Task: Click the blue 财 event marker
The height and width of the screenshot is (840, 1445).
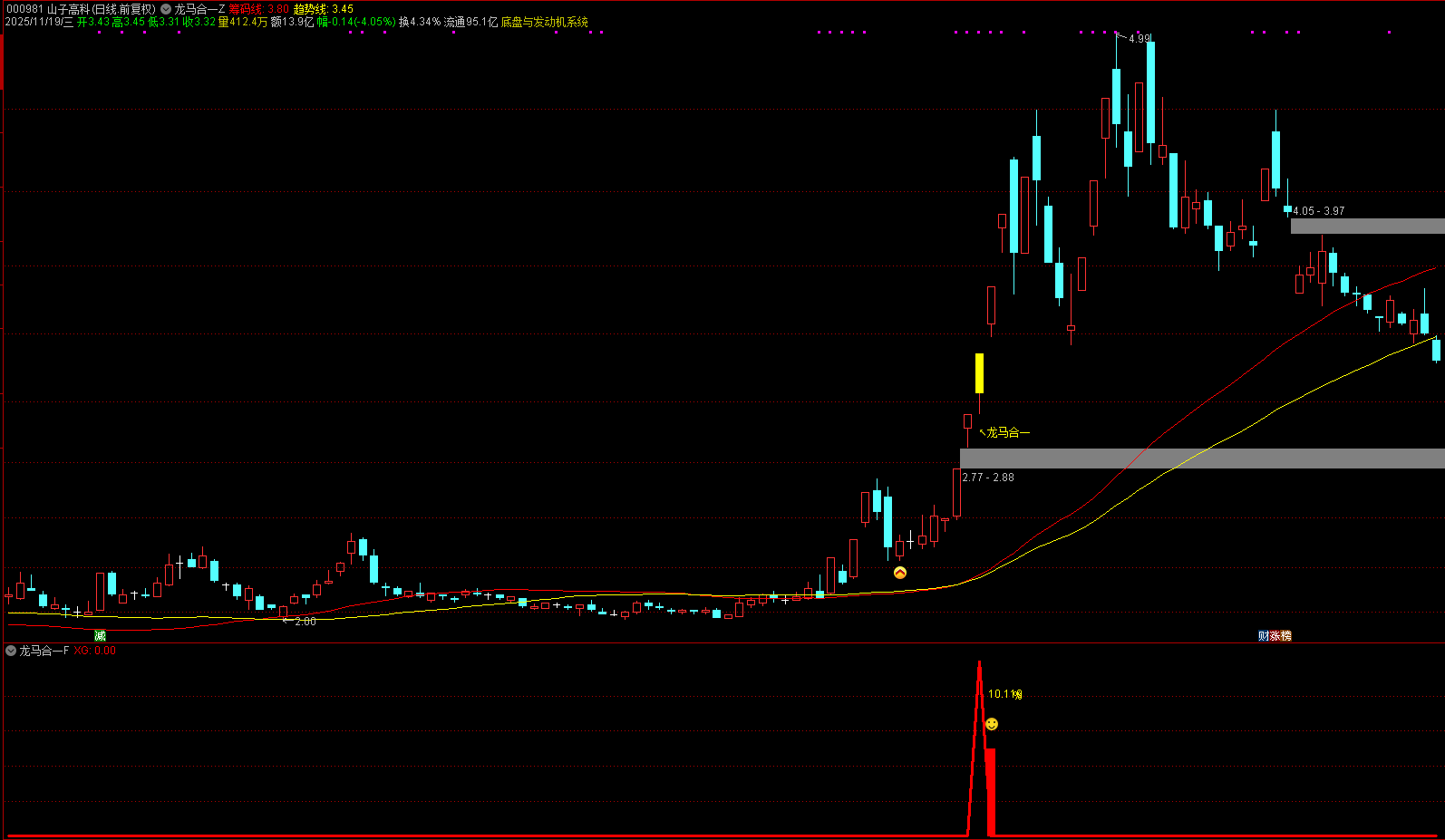Action: [x=1264, y=636]
